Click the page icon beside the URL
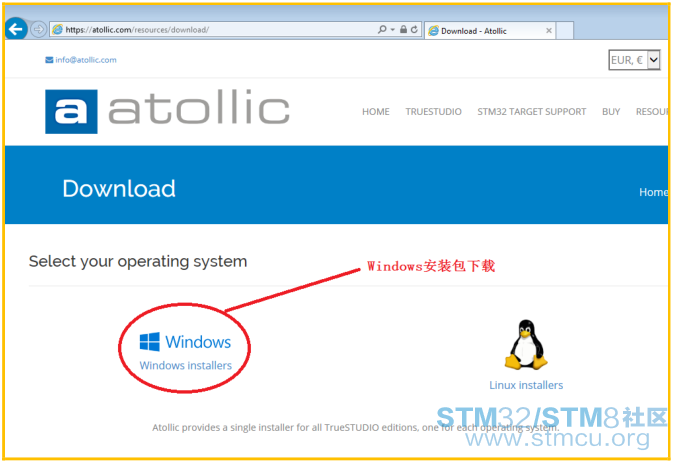The width and height of the screenshot is (674, 463). [57, 29]
